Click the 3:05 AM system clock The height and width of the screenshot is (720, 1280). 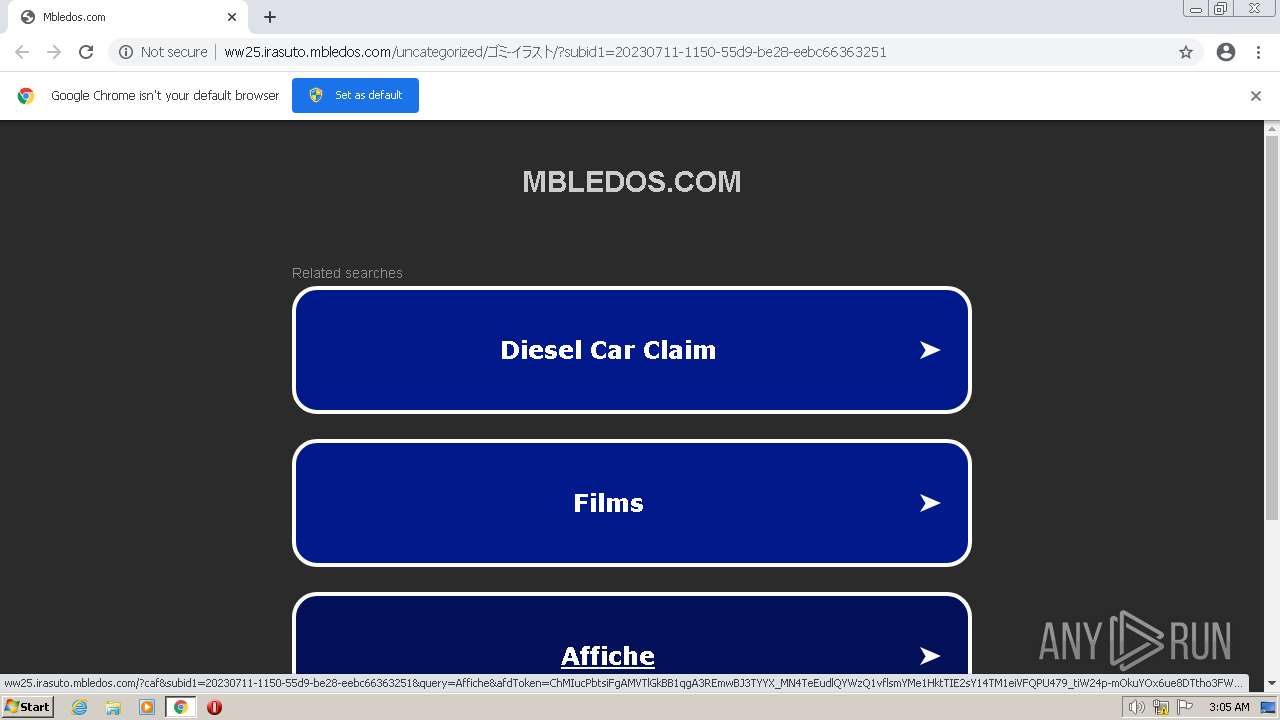1229,707
